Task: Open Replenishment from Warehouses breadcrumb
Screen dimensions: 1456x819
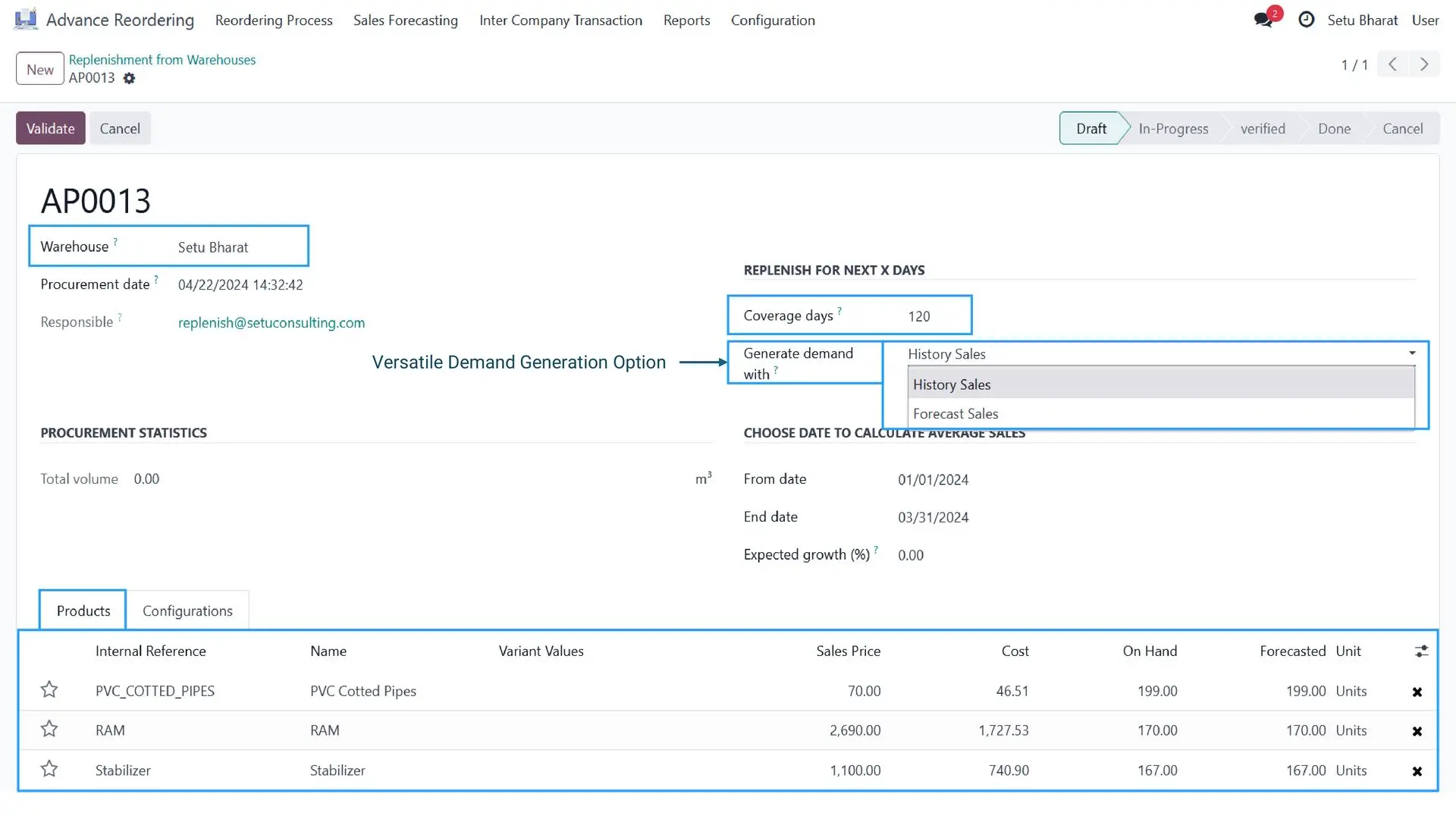Action: point(162,60)
